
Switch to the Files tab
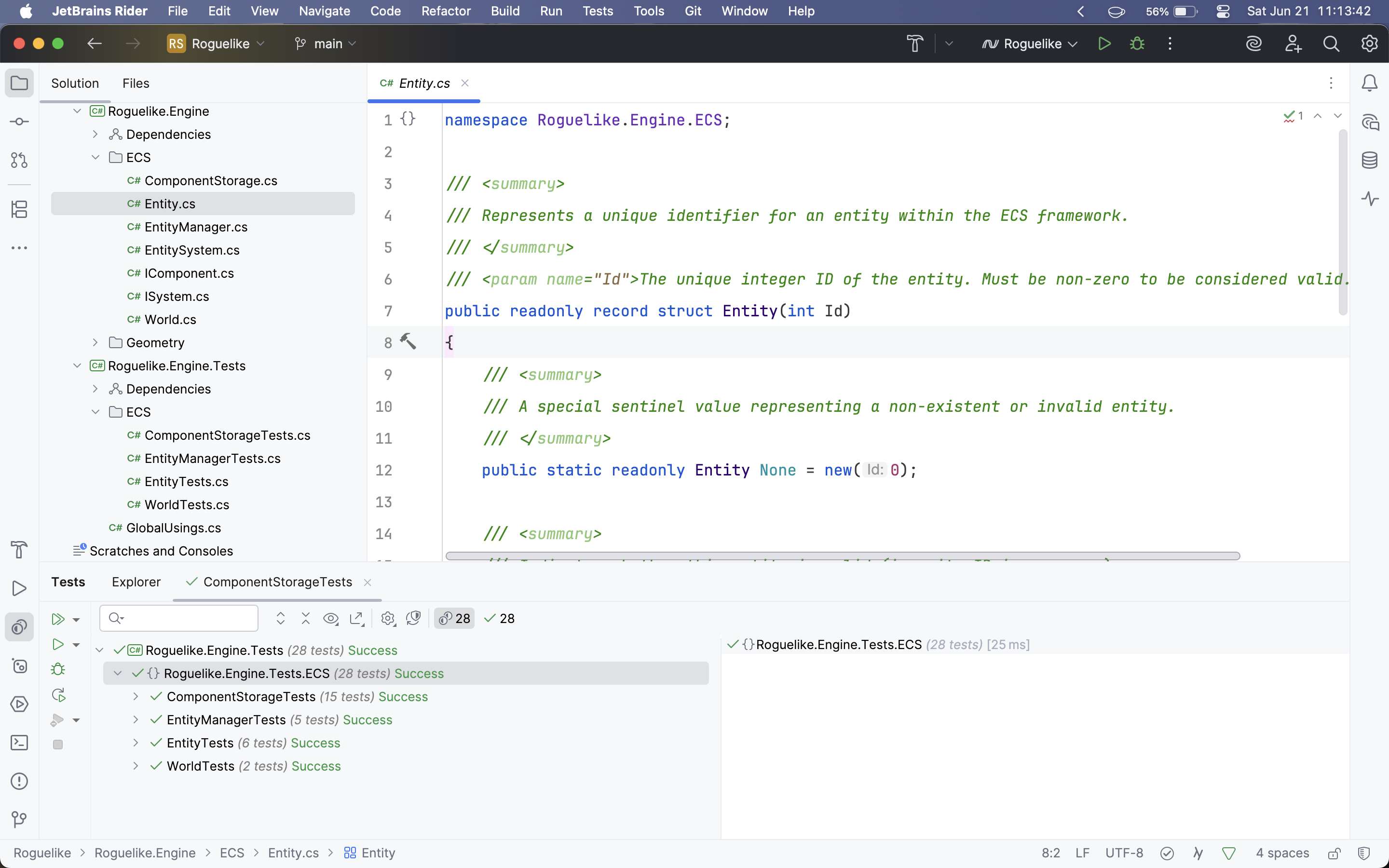(x=136, y=83)
